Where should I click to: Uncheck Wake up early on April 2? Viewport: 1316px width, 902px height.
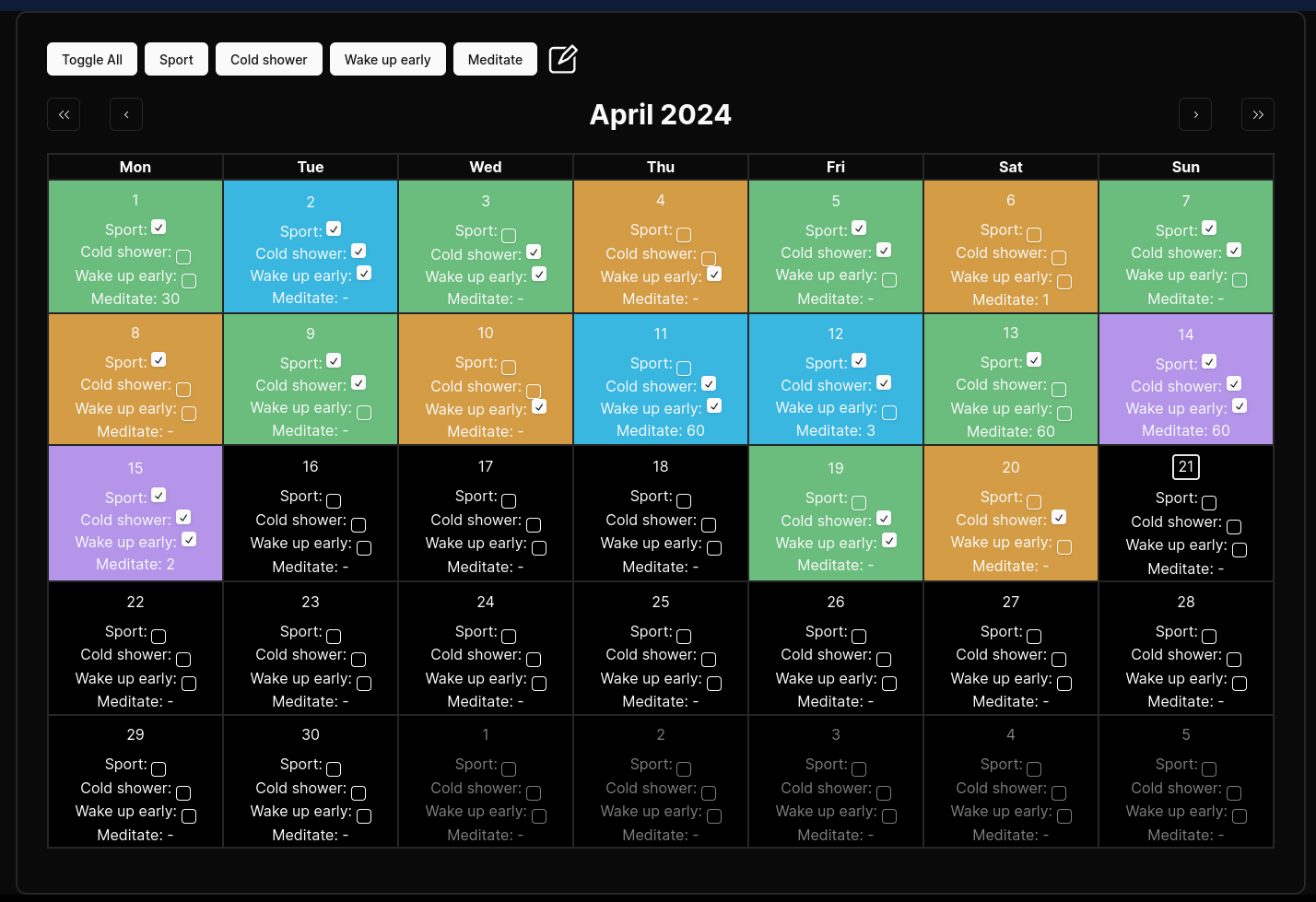[364, 274]
